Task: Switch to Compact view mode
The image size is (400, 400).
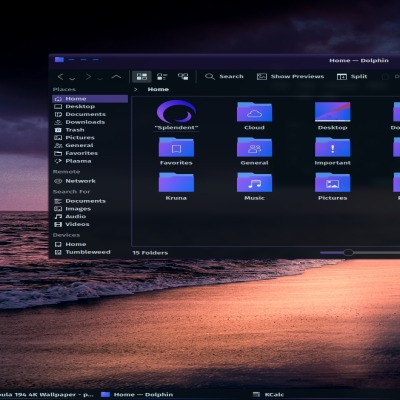Action: [x=162, y=77]
